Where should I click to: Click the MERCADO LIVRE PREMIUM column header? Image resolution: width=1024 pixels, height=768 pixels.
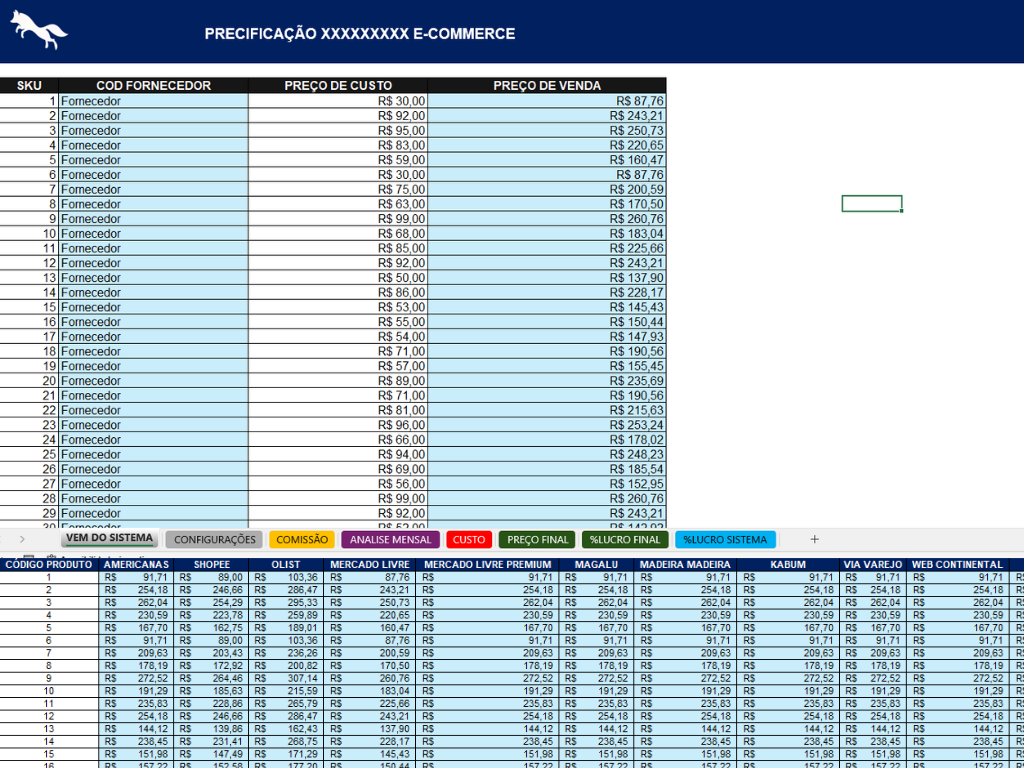pyautogui.click(x=489, y=565)
